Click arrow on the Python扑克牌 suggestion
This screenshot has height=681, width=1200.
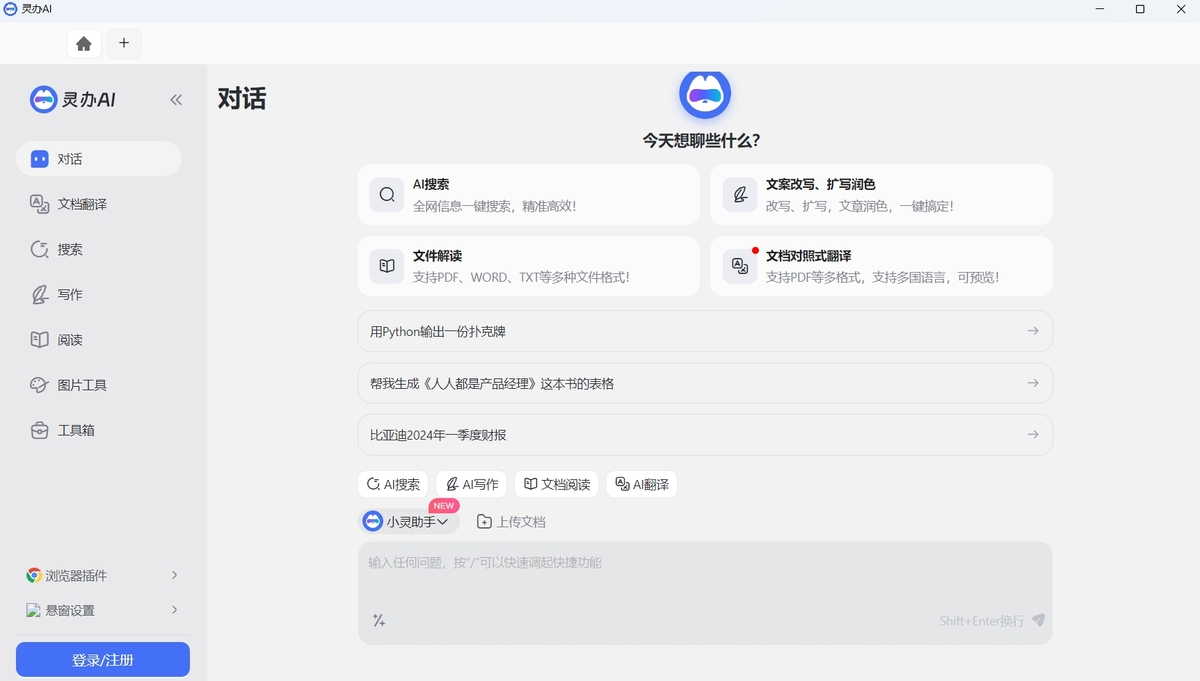[1033, 331]
